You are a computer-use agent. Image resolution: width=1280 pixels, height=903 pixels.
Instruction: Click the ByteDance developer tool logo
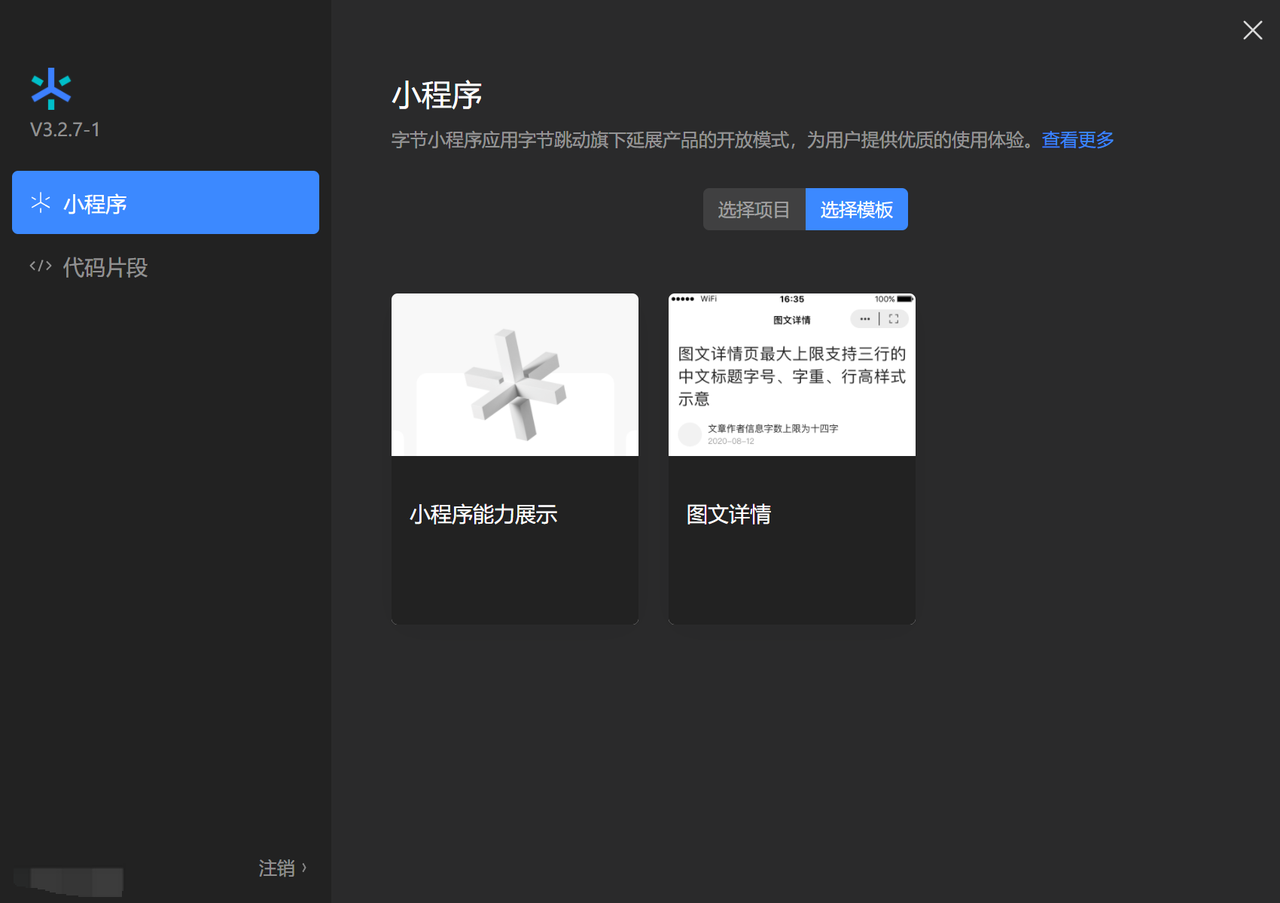click(51, 89)
